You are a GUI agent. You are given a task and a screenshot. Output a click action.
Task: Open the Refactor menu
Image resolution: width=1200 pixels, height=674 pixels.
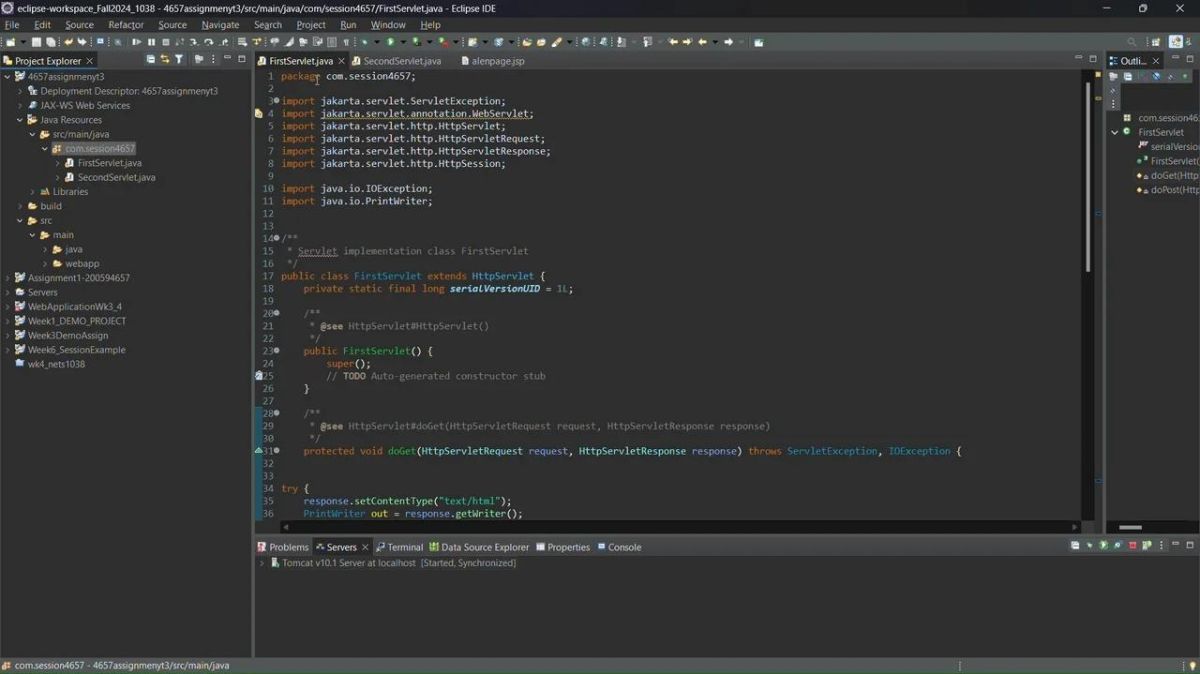click(126, 25)
